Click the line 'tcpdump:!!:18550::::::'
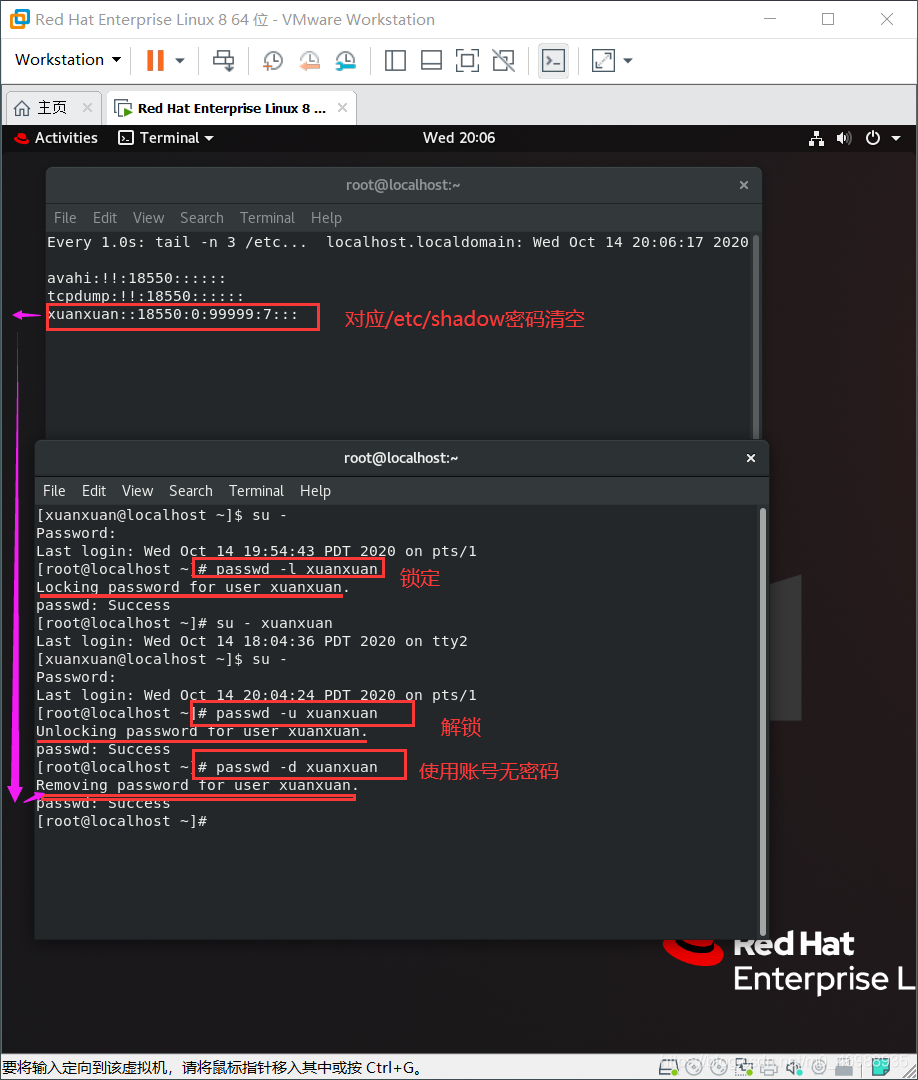918x1080 pixels. [x=145, y=296]
